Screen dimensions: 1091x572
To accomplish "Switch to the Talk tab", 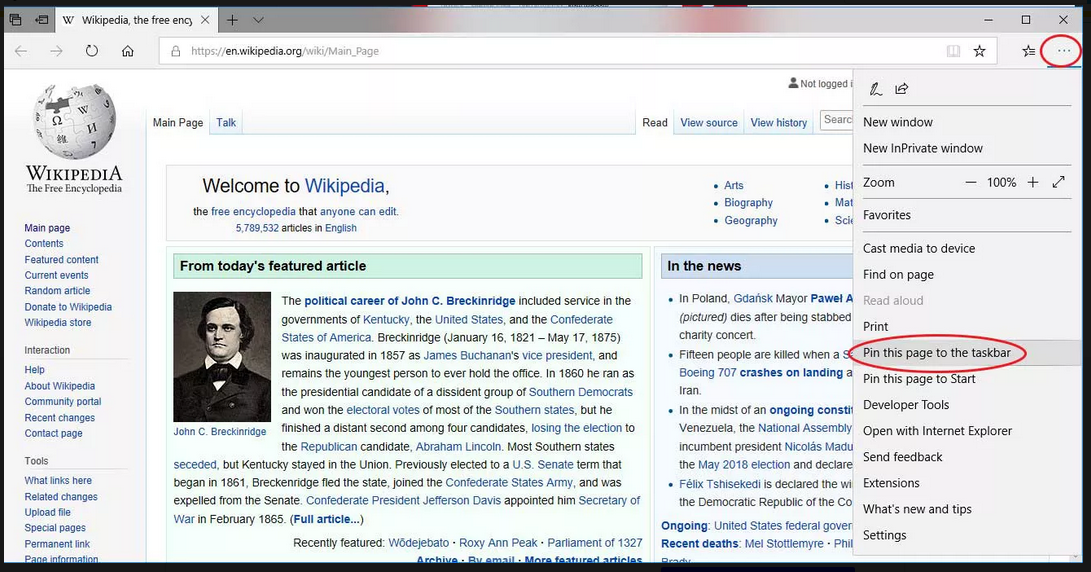I will click(225, 122).
